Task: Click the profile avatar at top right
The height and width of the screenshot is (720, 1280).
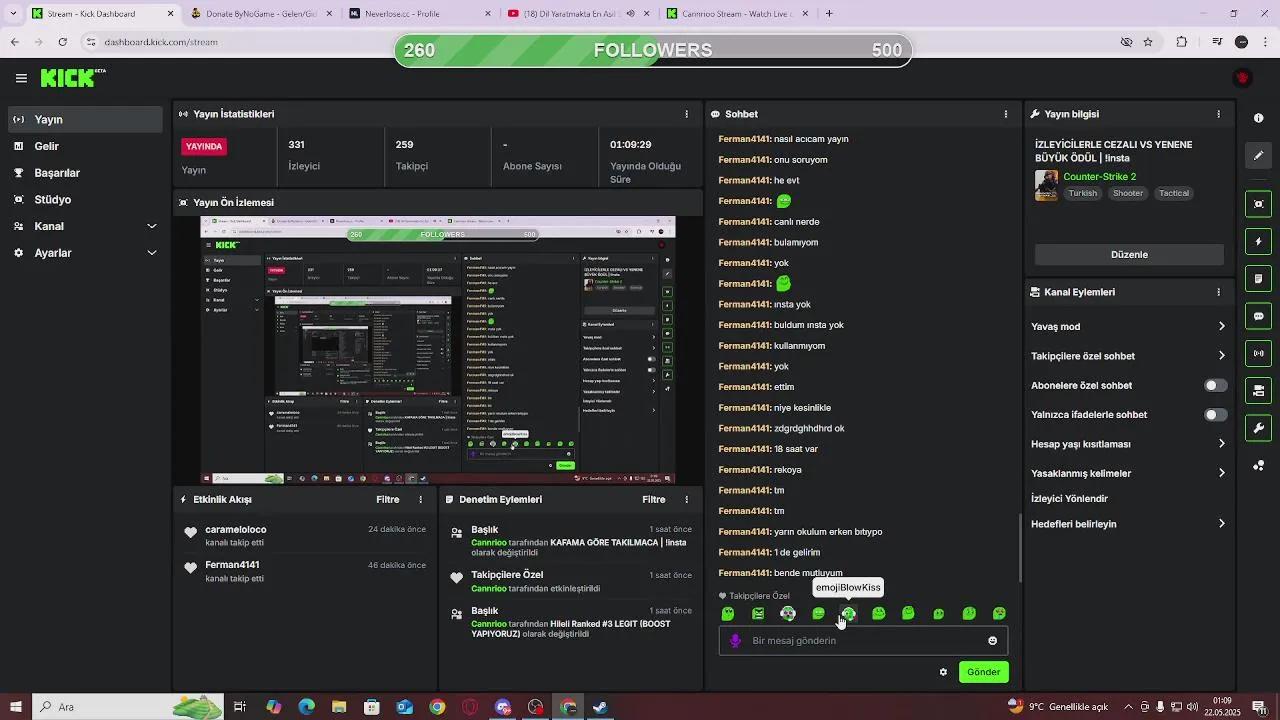Action: (x=1243, y=78)
